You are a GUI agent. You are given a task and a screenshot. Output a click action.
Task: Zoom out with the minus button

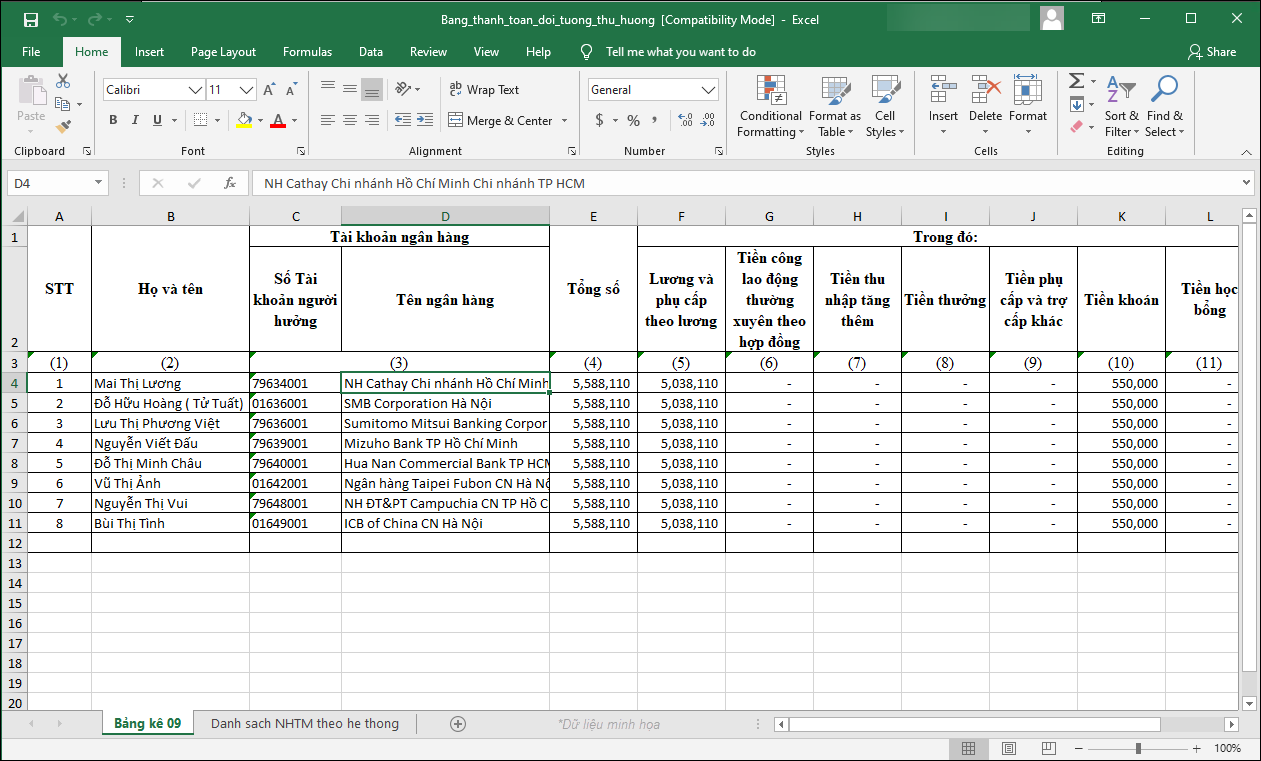[x=1079, y=749]
